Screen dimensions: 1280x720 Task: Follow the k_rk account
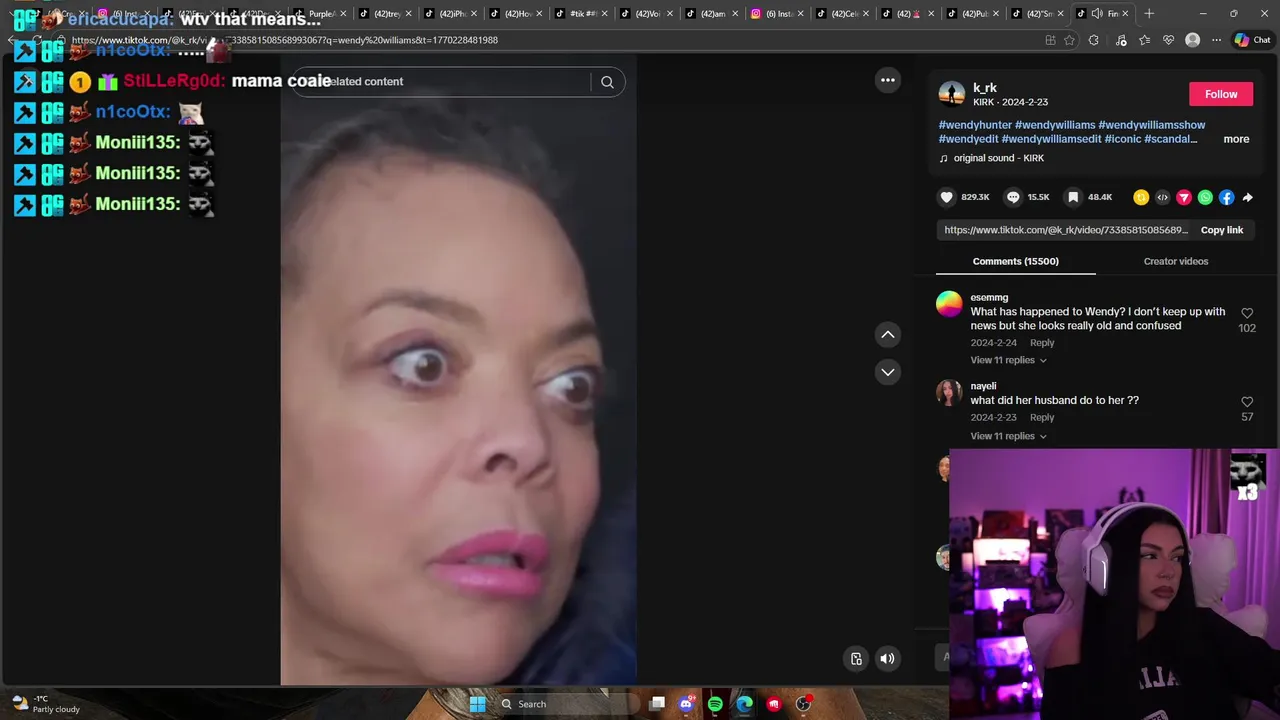coord(1220,94)
